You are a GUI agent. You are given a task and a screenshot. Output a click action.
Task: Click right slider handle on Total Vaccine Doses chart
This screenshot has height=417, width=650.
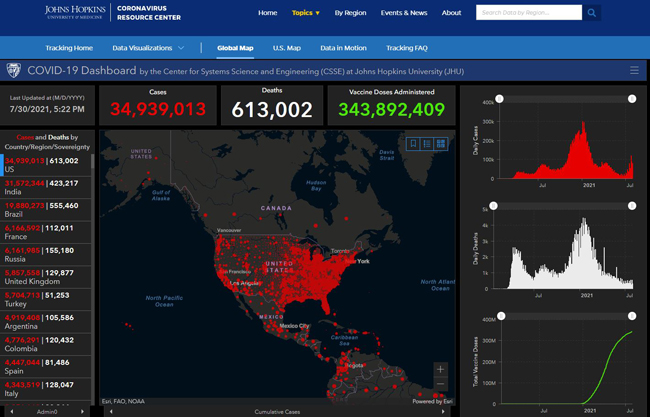(632, 316)
